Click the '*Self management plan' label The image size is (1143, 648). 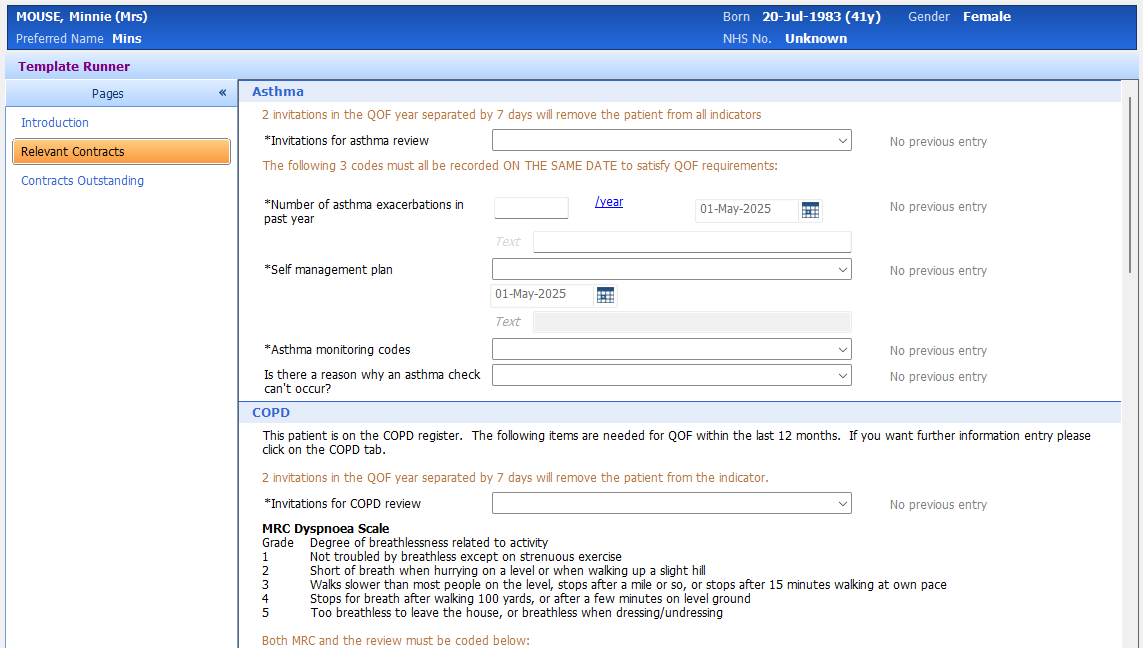pos(328,270)
